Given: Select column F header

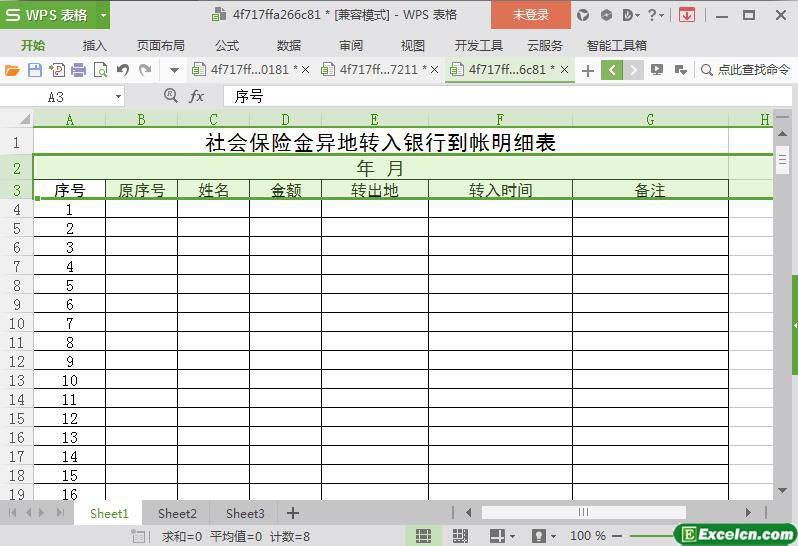Looking at the screenshot, I should [500, 120].
